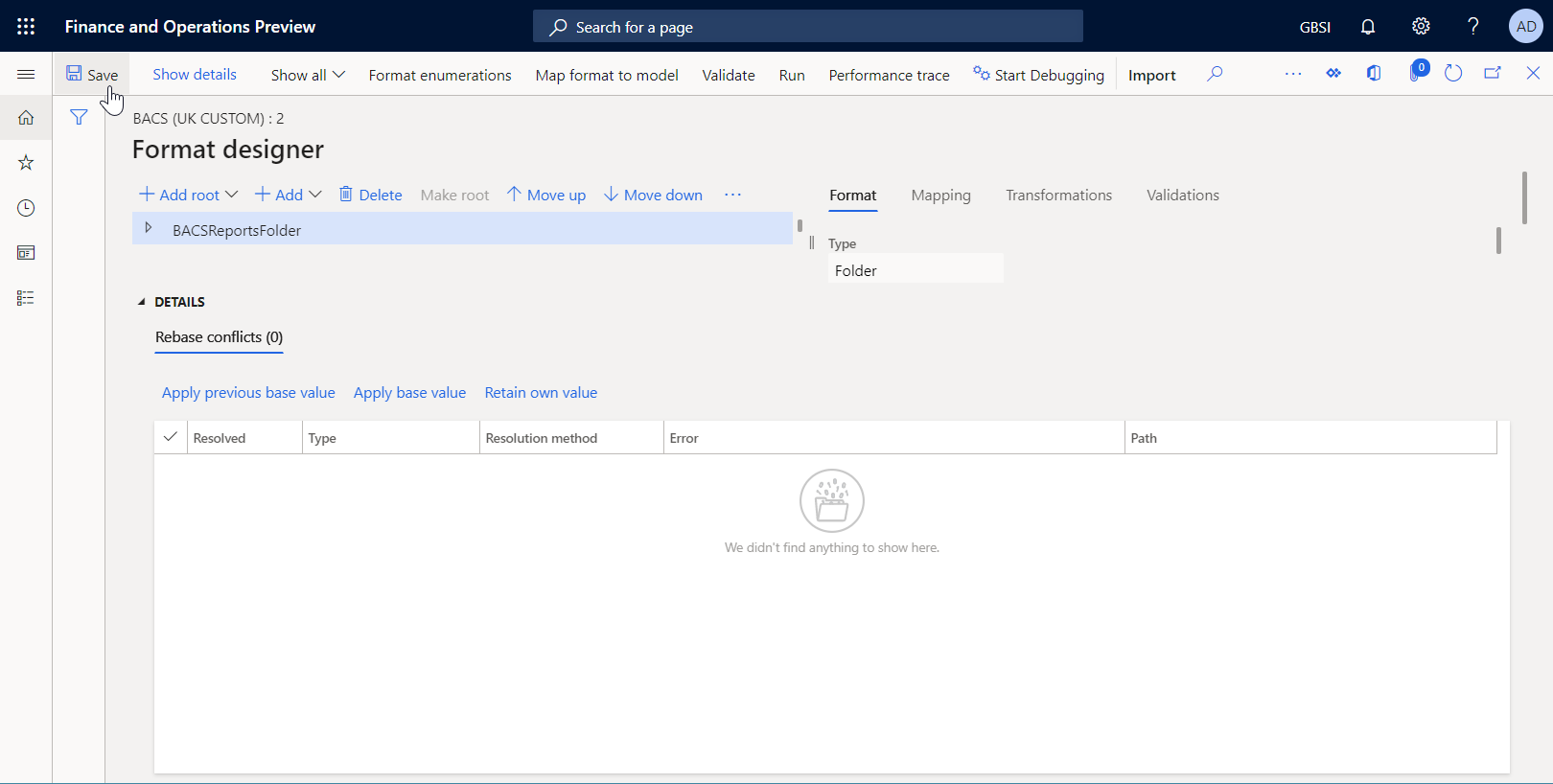Click the Error column header
Screen dimensions: 1553x784
click(x=893, y=438)
